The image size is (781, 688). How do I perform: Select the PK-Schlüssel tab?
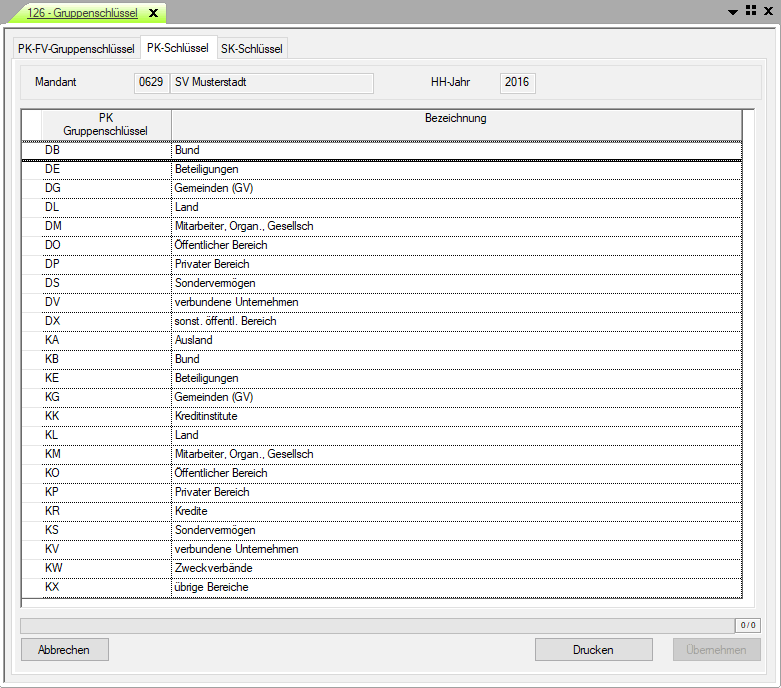[177, 48]
